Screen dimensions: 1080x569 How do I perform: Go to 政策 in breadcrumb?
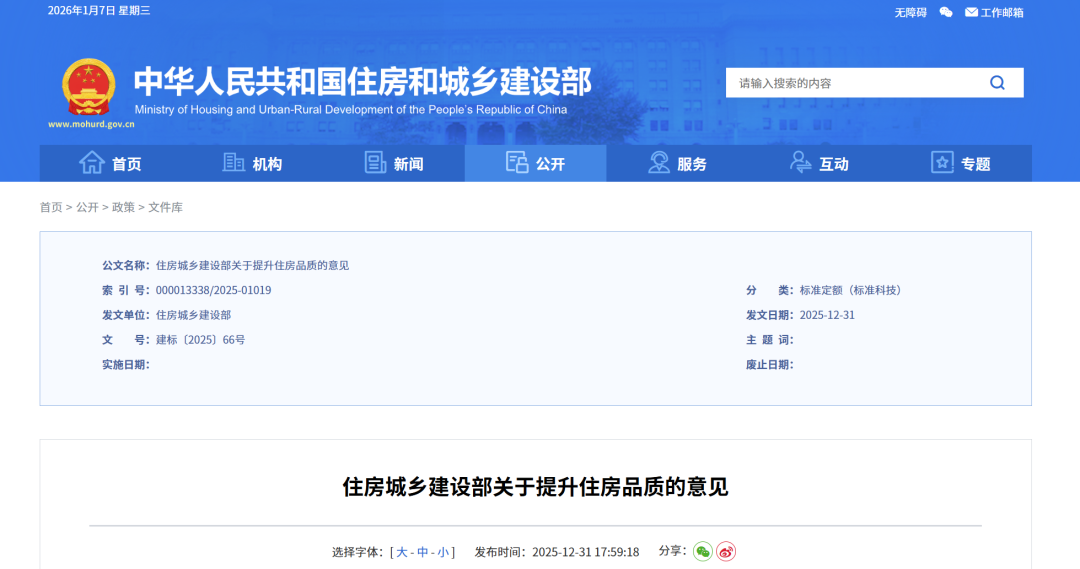[x=123, y=207]
